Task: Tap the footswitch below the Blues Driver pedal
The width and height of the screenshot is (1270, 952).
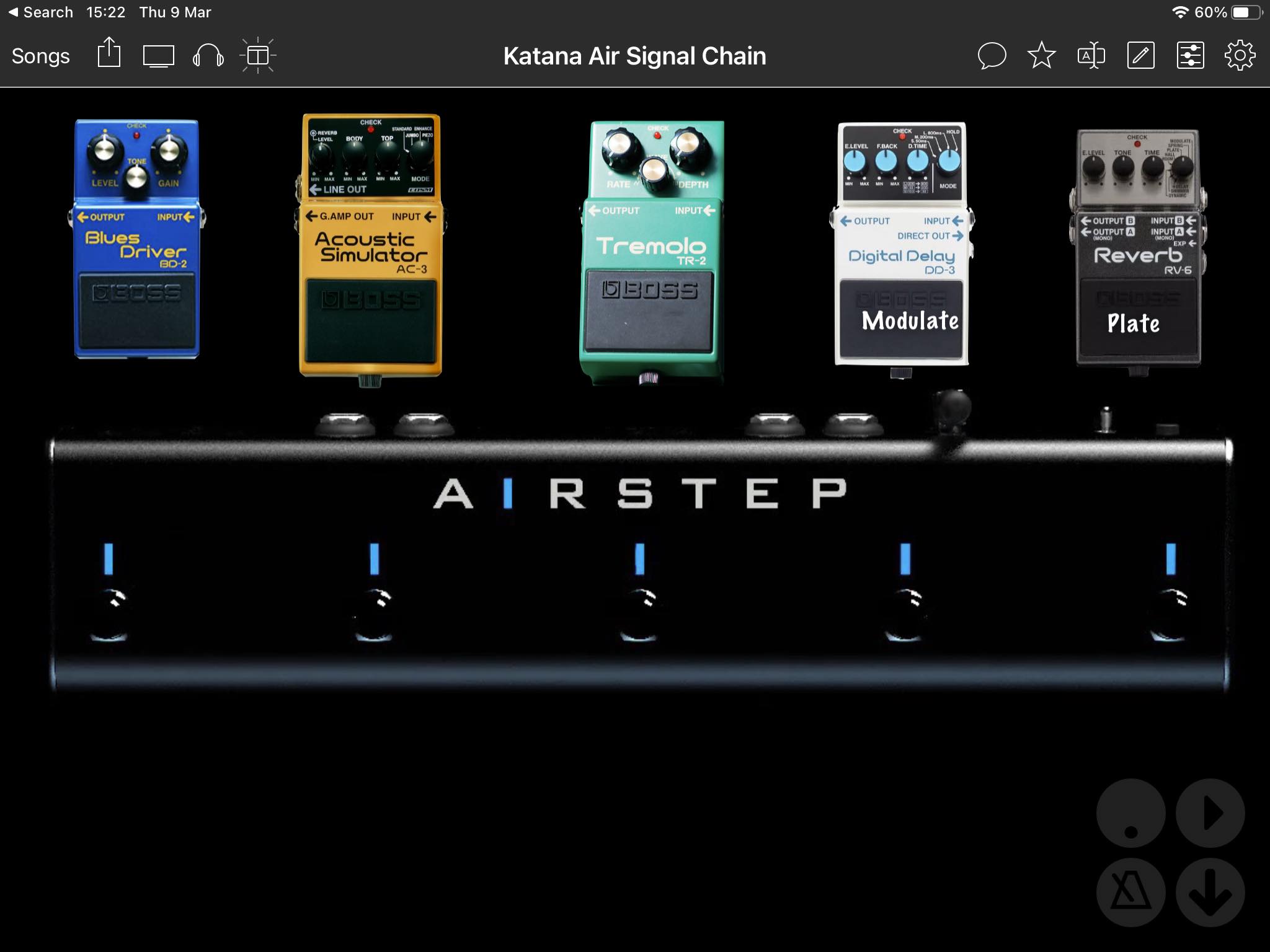Action: 109,614
